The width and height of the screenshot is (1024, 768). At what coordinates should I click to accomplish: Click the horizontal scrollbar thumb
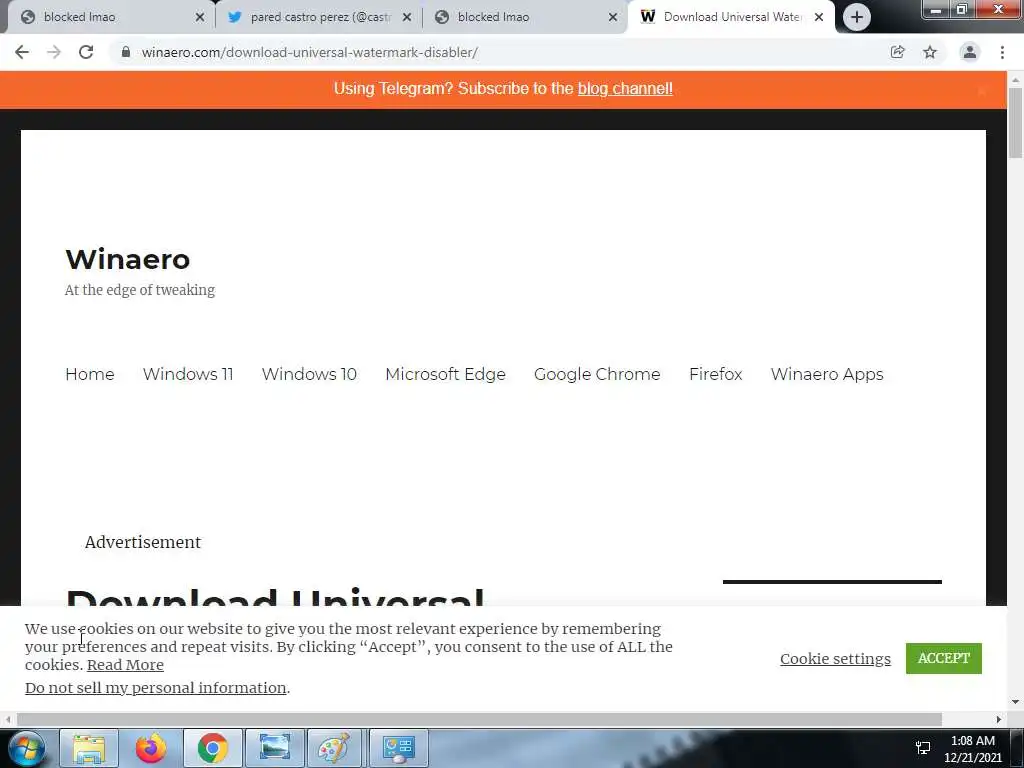point(479,719)
